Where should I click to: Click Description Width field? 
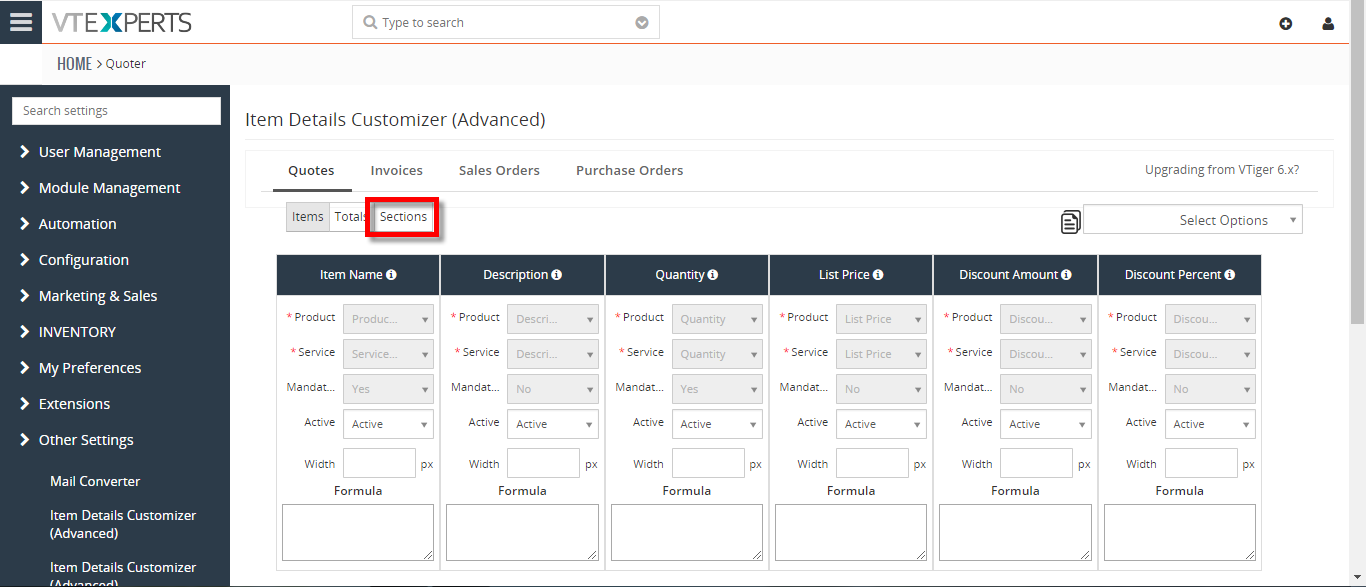tap(543, 463)
